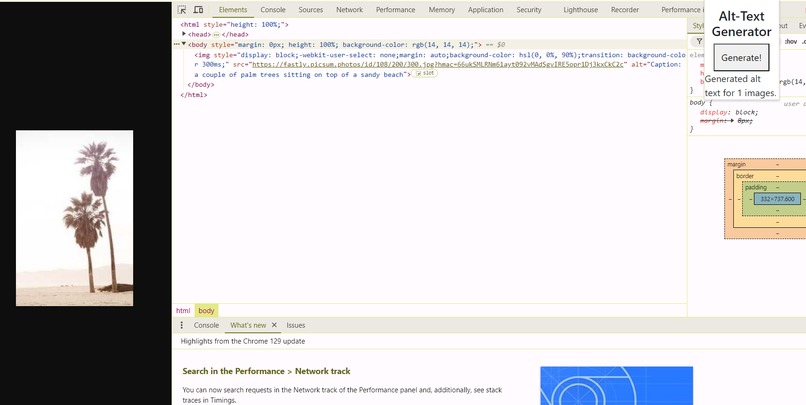Click the palm trees image
806x405 pixels.
tap(75, 218)
